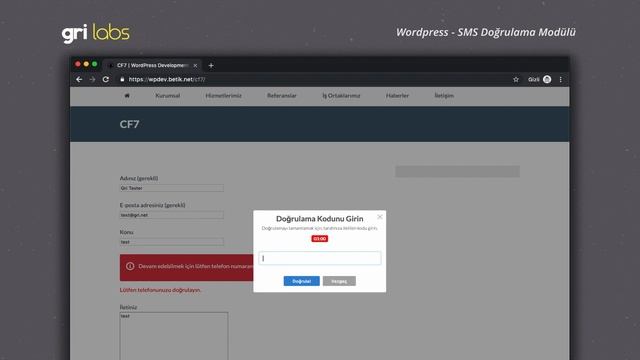Click the browser address bar URL
640x360 pixels.
(x=167, y=79)
